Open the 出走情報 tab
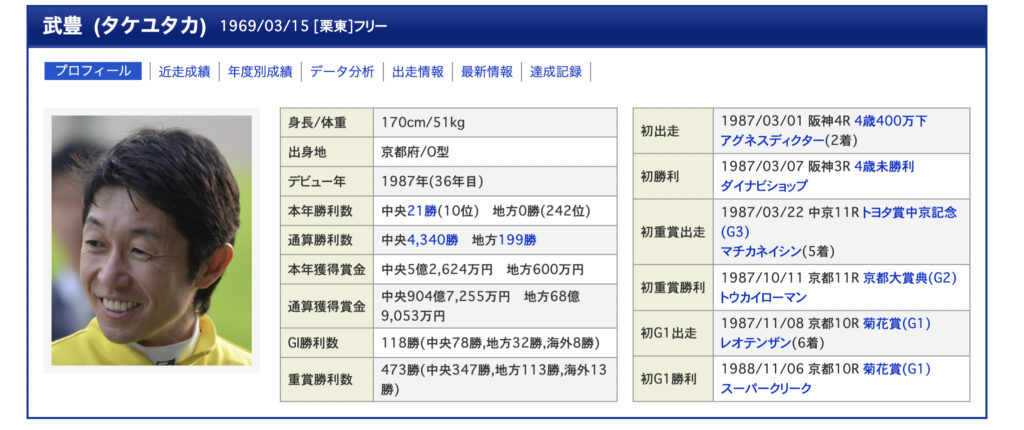Screen dimensions: 1024x430 [418, 71]
